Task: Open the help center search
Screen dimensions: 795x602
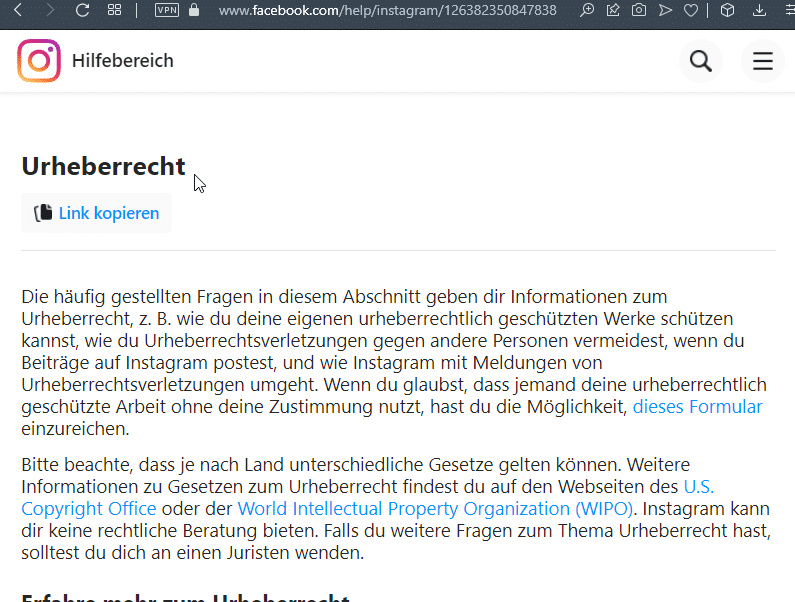Action: coord(701,61)
